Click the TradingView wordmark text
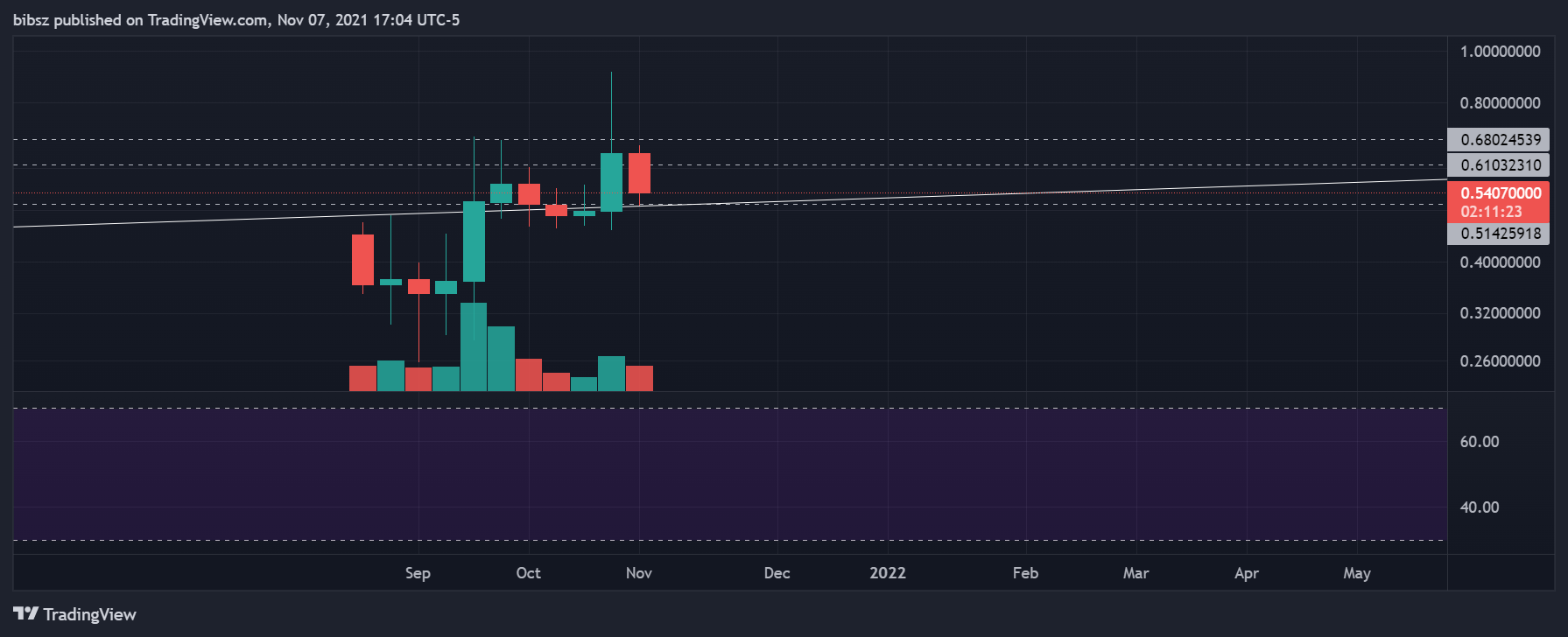 (x=90, y=614)
